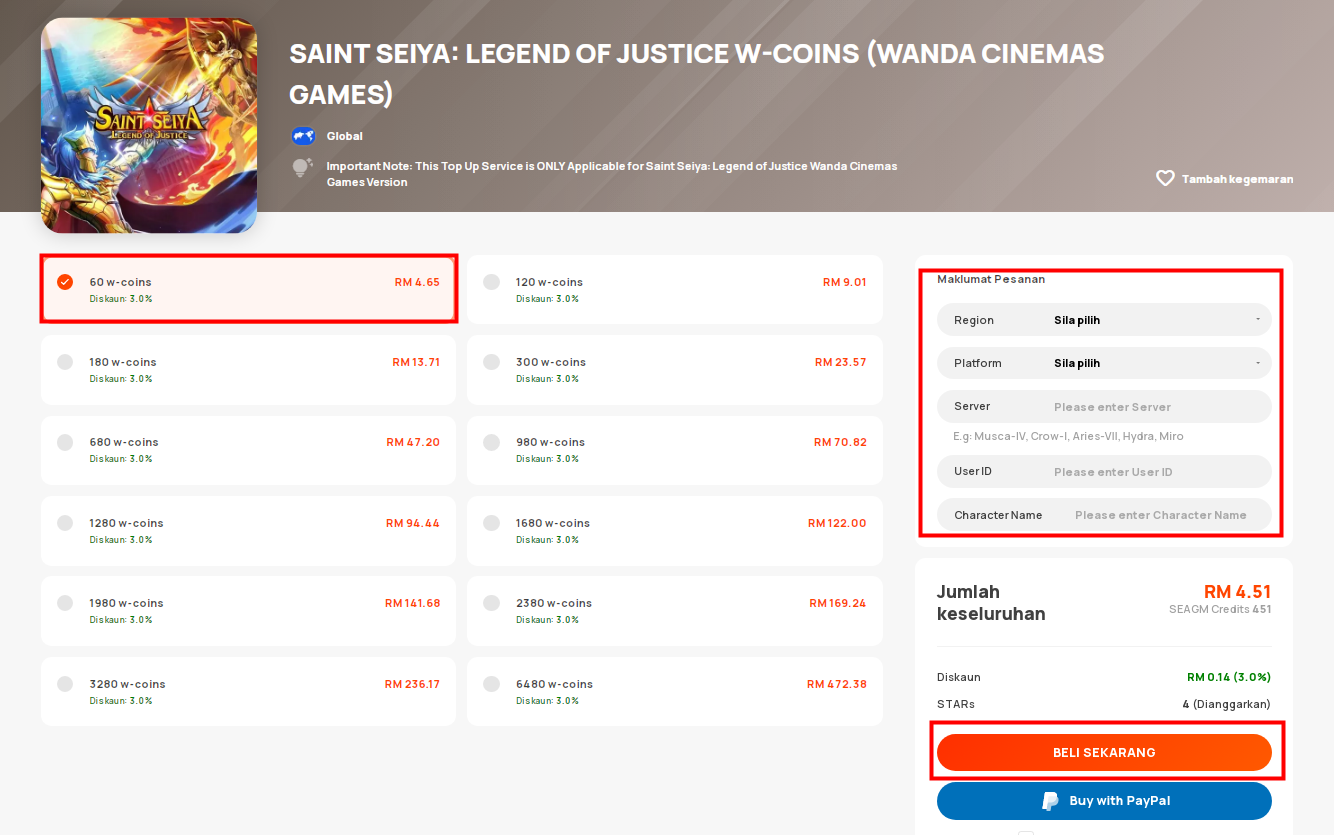Screen dimensions: 1334x835
Task: Choose the 6480 w-coins package
Action: click(675, 691)
